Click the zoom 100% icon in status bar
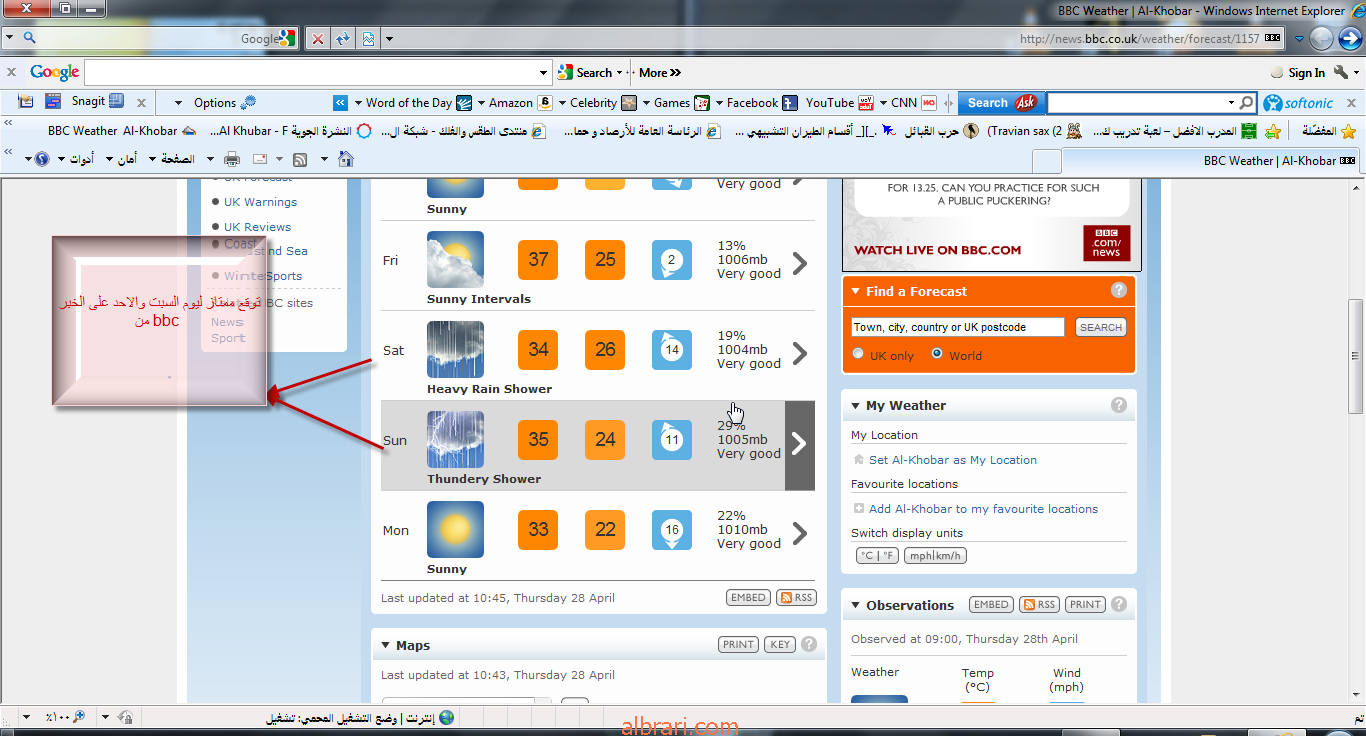Screen dimensions: 1366x736 (79, 717)
